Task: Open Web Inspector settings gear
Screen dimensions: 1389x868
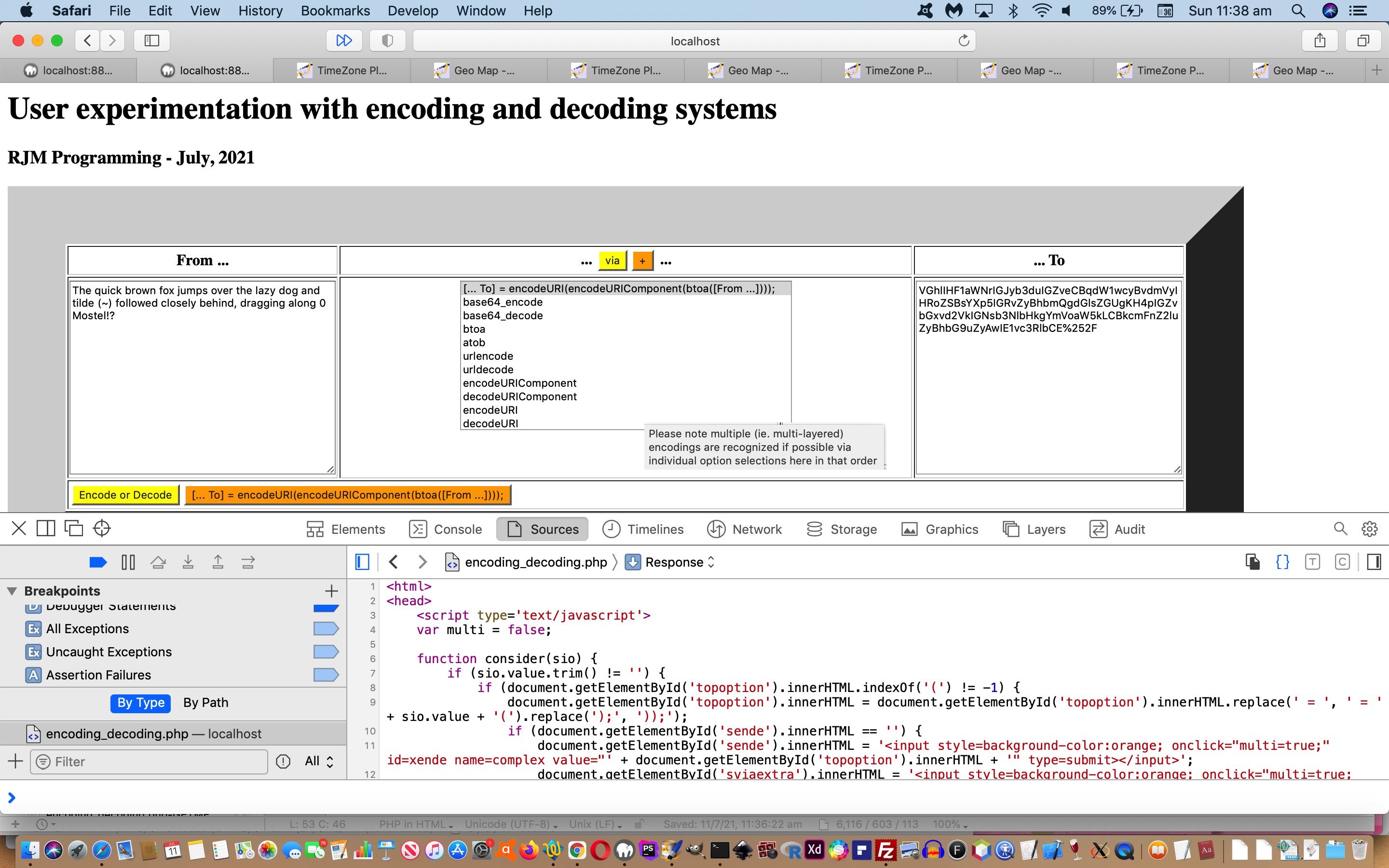Action: [1370, 529]
